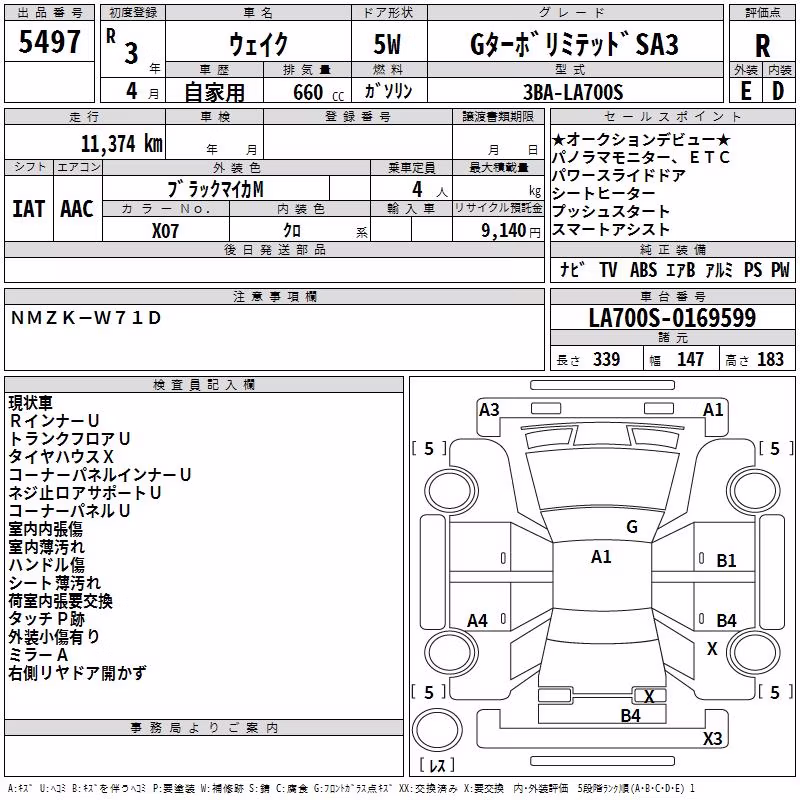Image resolution: width=800 pixels, height=800 pixels.
Task: Click grade Gターボリミテッド SA3
Action: pyautogui.click(x=574, y=44)
